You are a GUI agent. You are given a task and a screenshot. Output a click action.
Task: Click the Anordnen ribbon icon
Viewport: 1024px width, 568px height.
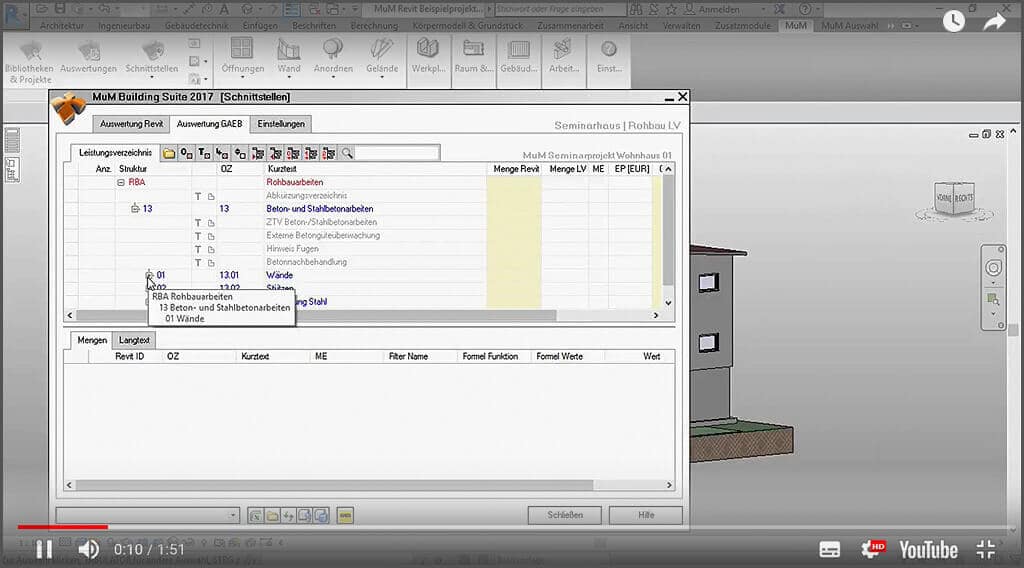333,56
